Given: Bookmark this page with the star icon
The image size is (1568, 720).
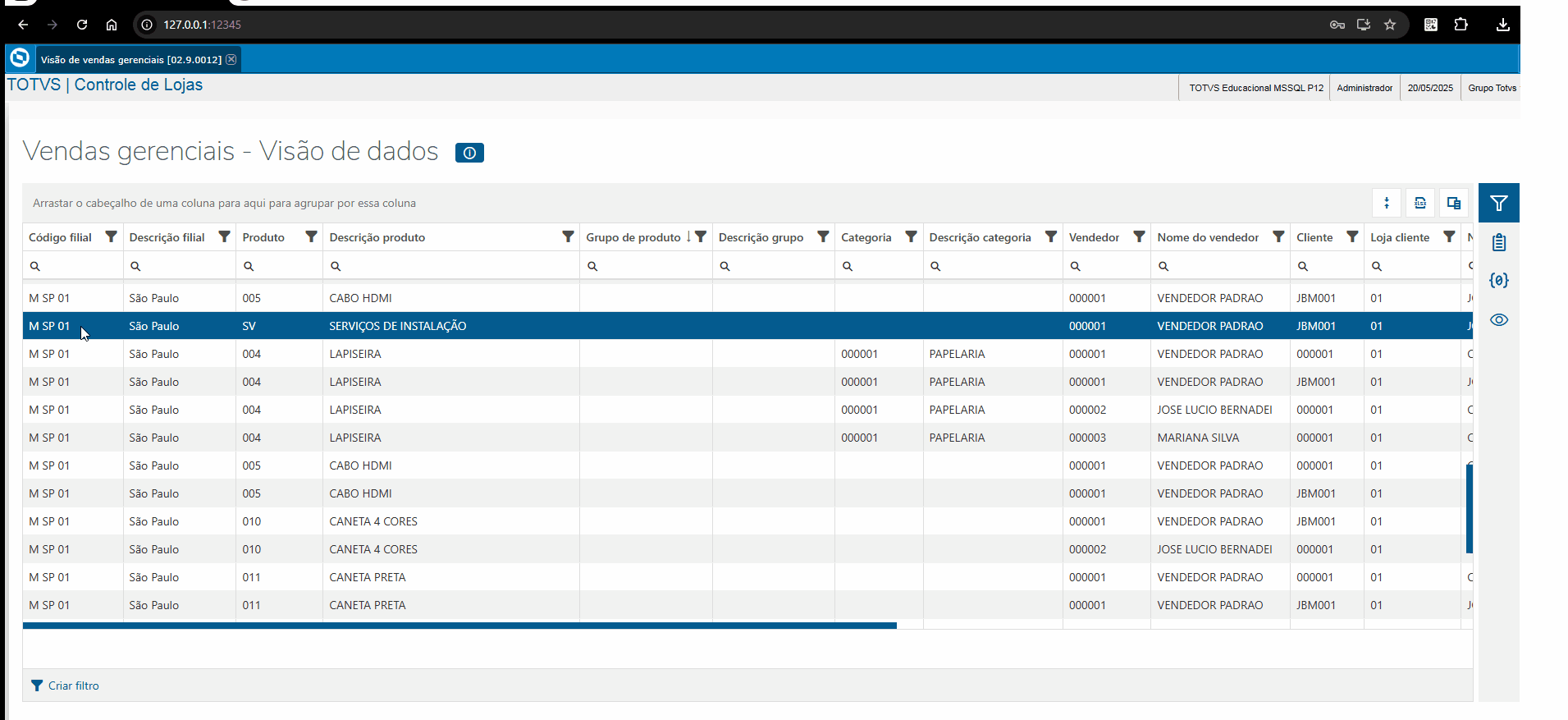Looking at the screenshot, I should (x=1390, y=25).
